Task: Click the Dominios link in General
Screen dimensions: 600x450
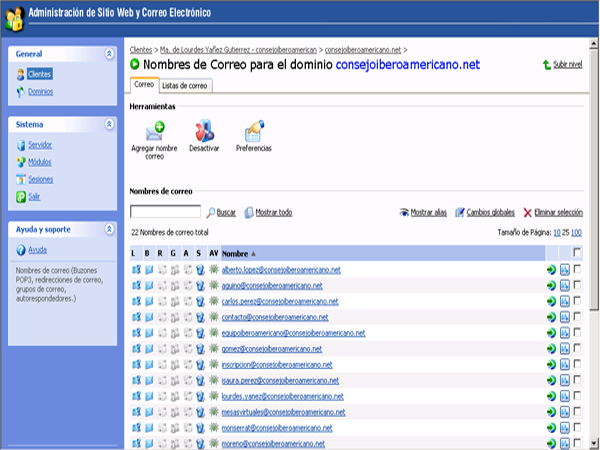Action: [41, 92]
